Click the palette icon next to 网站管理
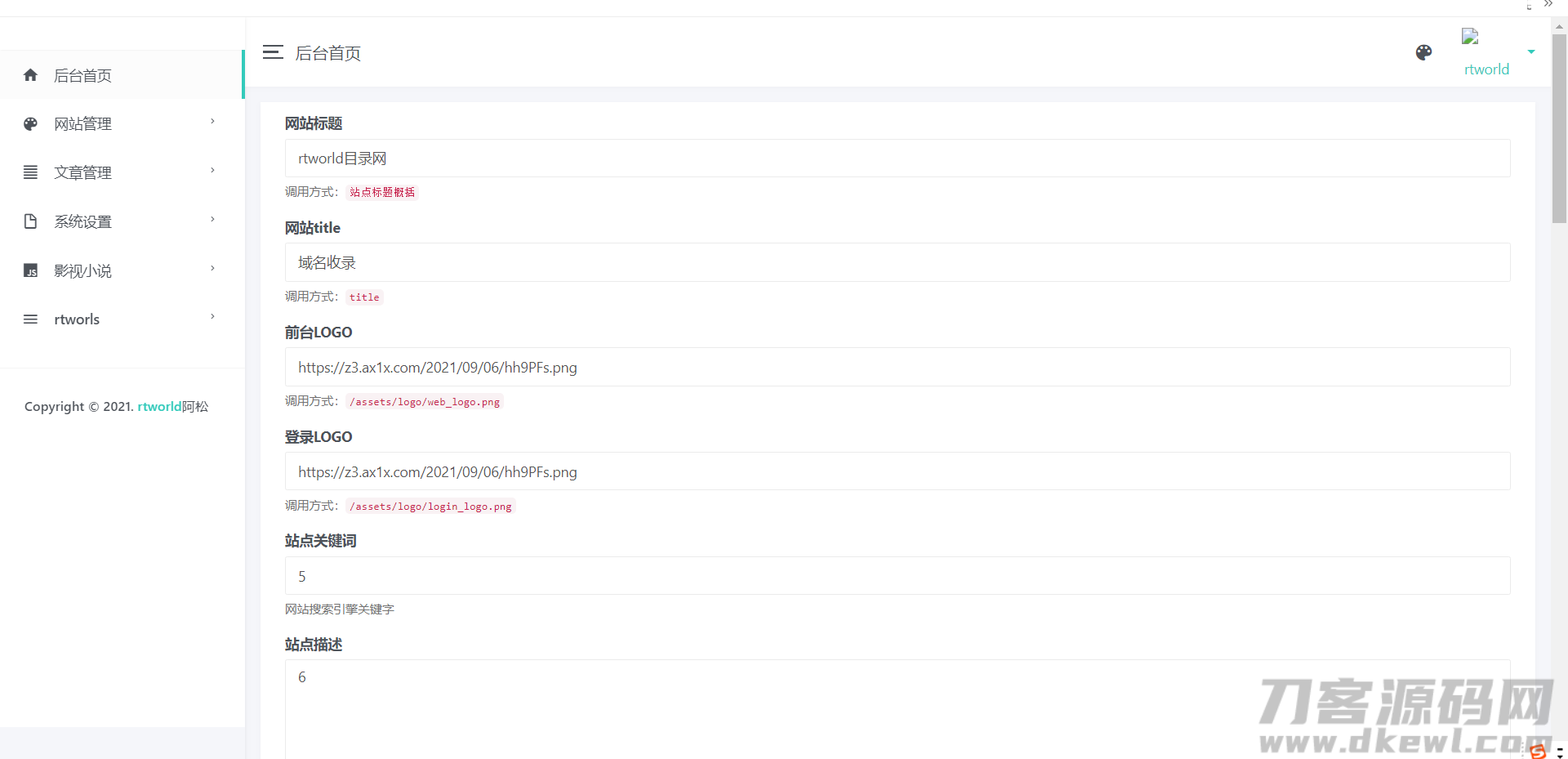 tap(31, 124)
